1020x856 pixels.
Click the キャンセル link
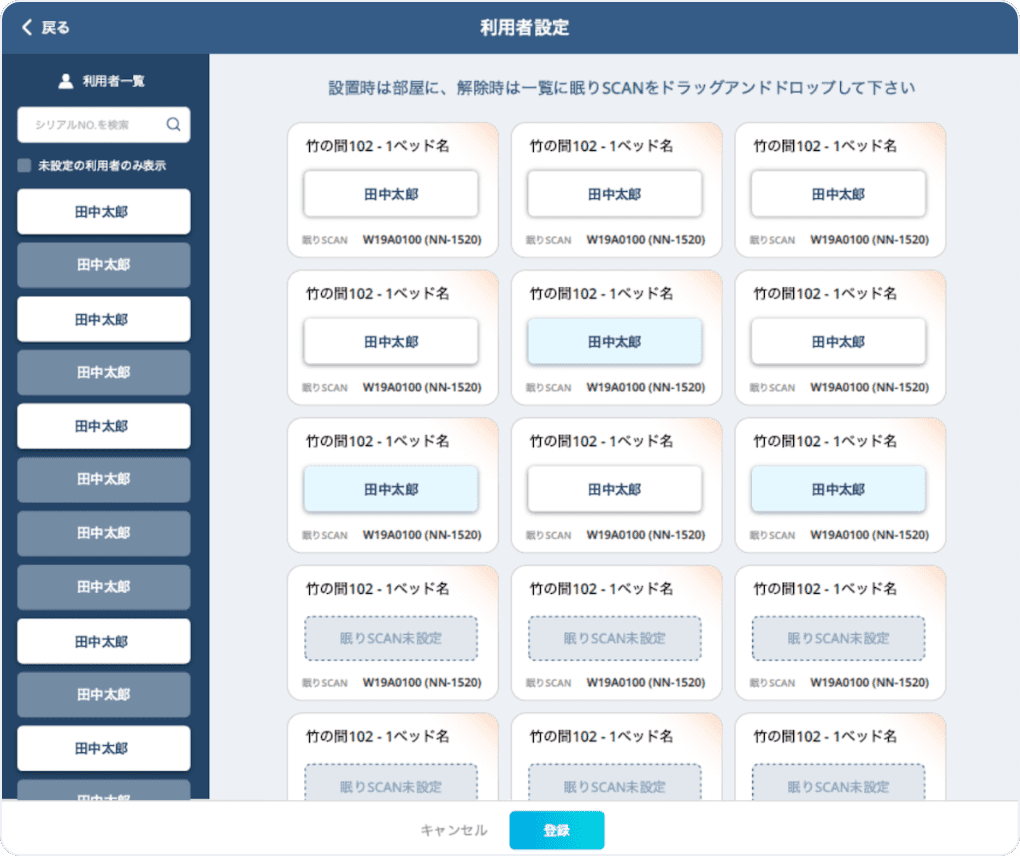click(x=453, y=830)
